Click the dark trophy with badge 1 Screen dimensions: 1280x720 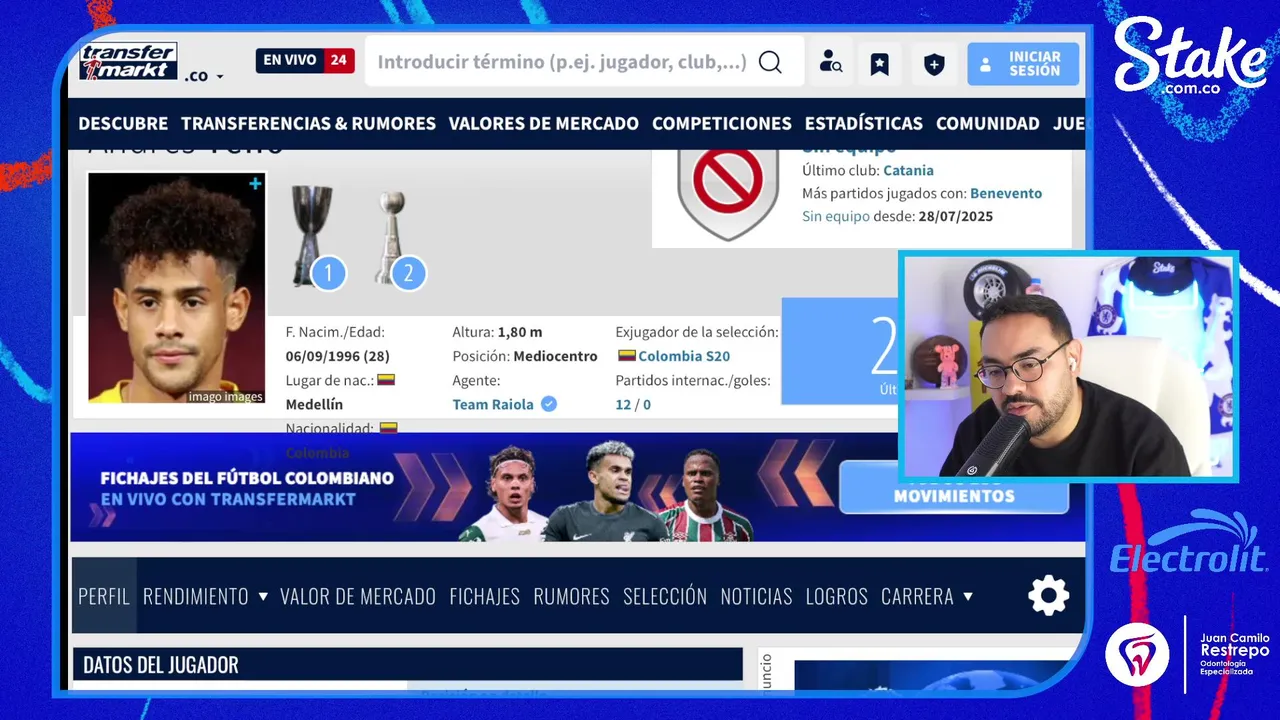coord(315,238)
